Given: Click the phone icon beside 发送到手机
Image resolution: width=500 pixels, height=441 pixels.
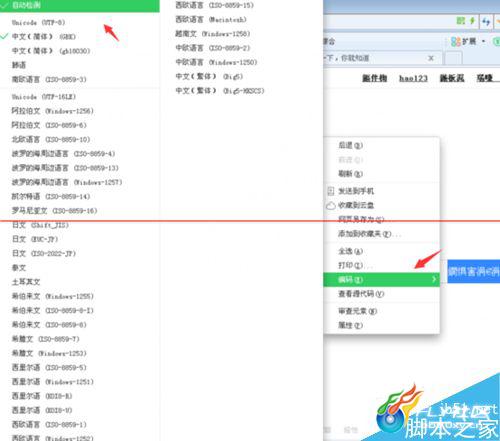Looking at the screenshot, I should pyautogui.click(x=331, y=191).
